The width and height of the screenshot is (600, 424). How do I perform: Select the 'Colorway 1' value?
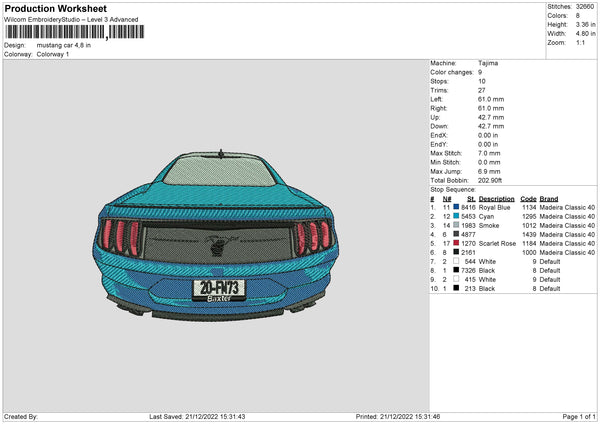coord(53,54)
